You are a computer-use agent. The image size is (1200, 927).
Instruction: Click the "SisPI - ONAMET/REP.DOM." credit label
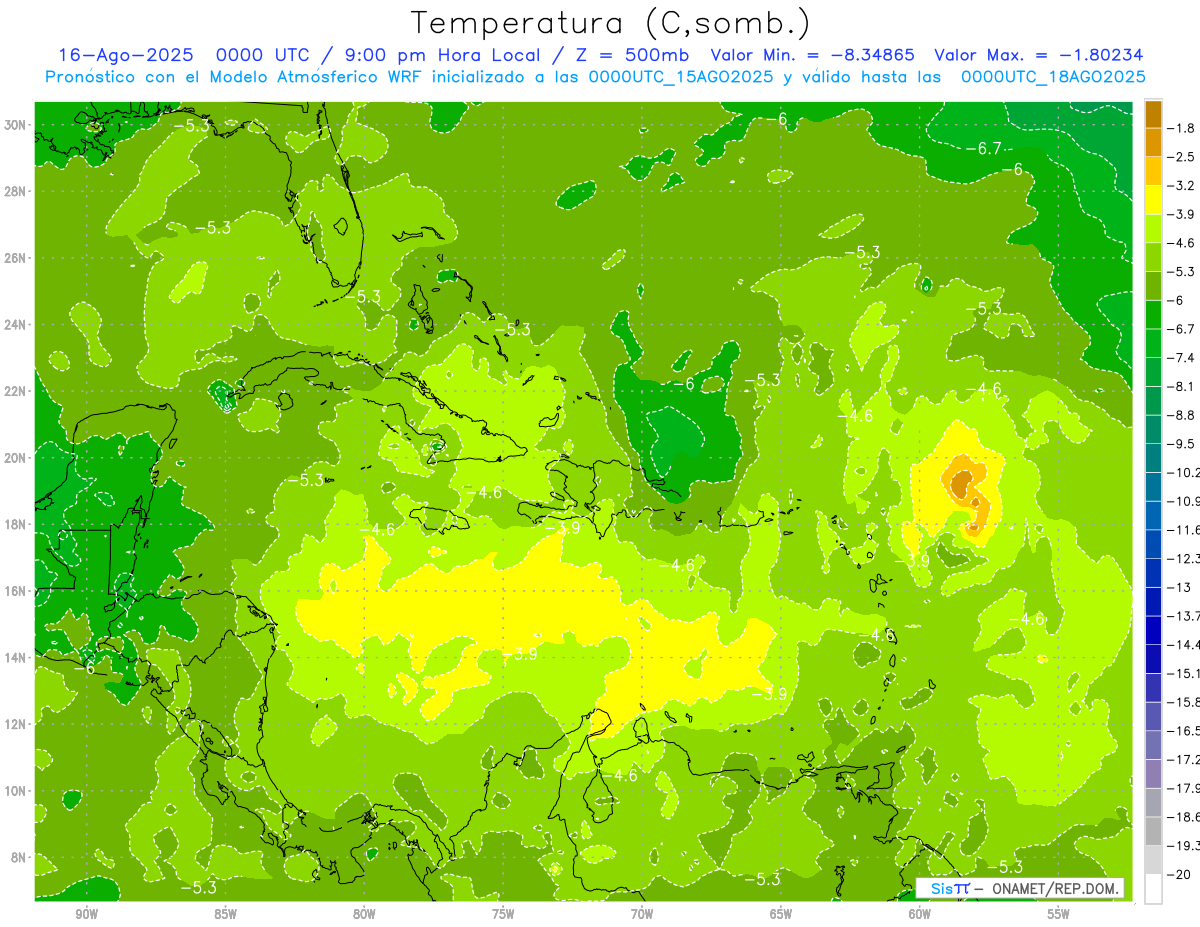pos(1020,888)
